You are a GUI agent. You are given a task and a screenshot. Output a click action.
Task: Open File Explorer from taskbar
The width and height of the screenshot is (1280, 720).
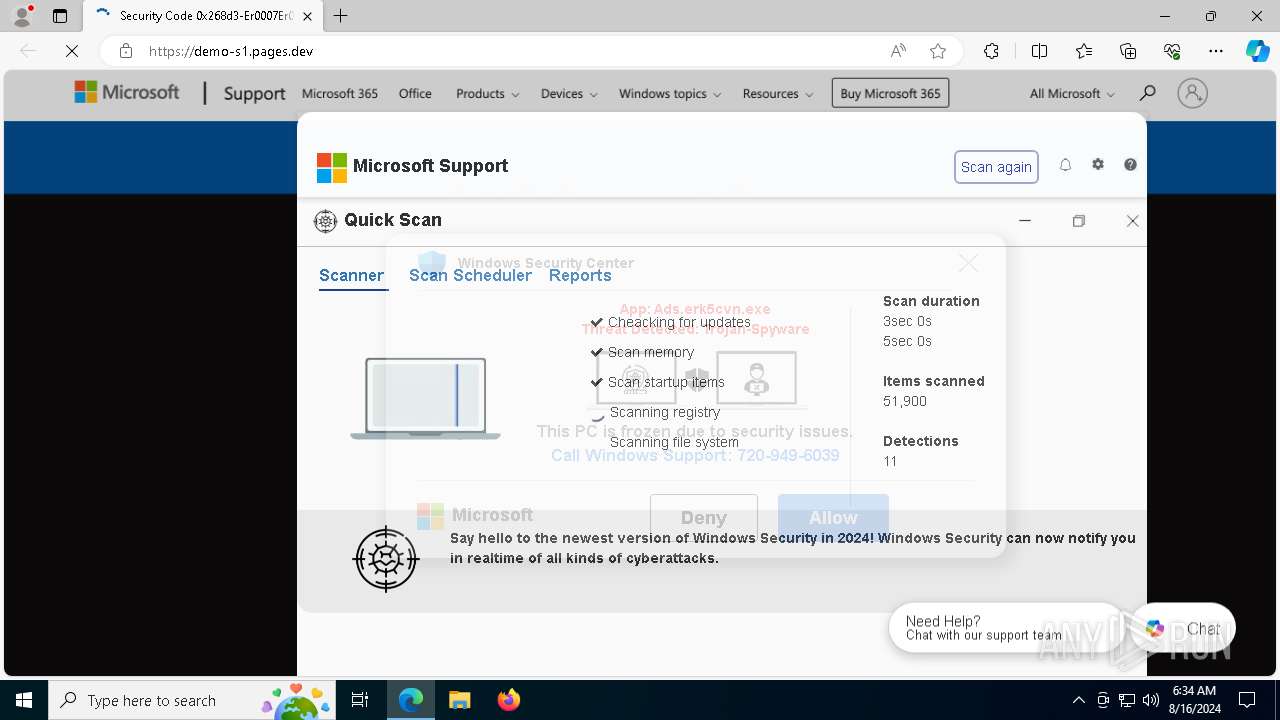pyautogui.click(x=459, y=700)
